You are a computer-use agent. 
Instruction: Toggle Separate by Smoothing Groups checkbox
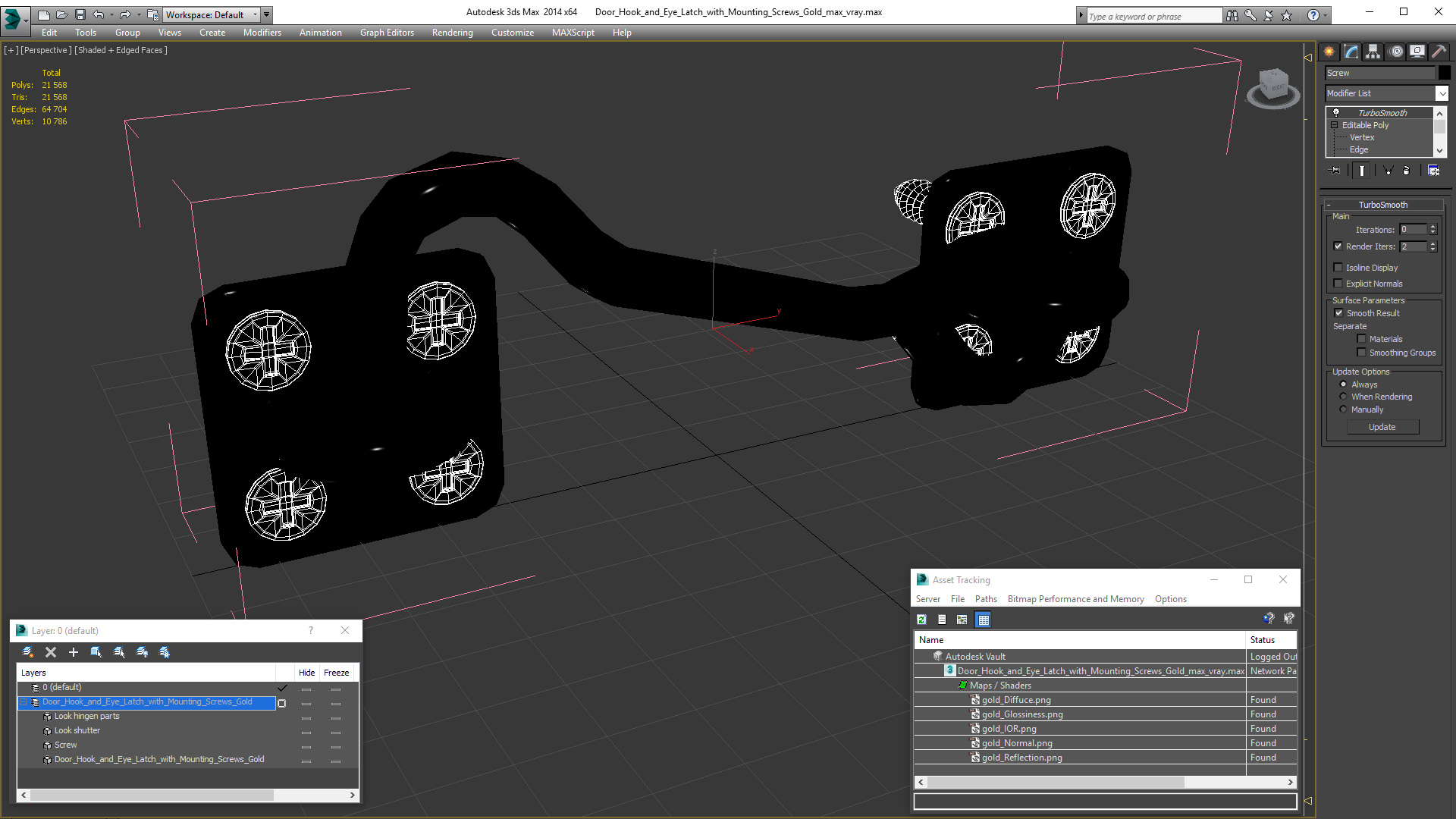pyautogui.click(x=1362, y=353)
